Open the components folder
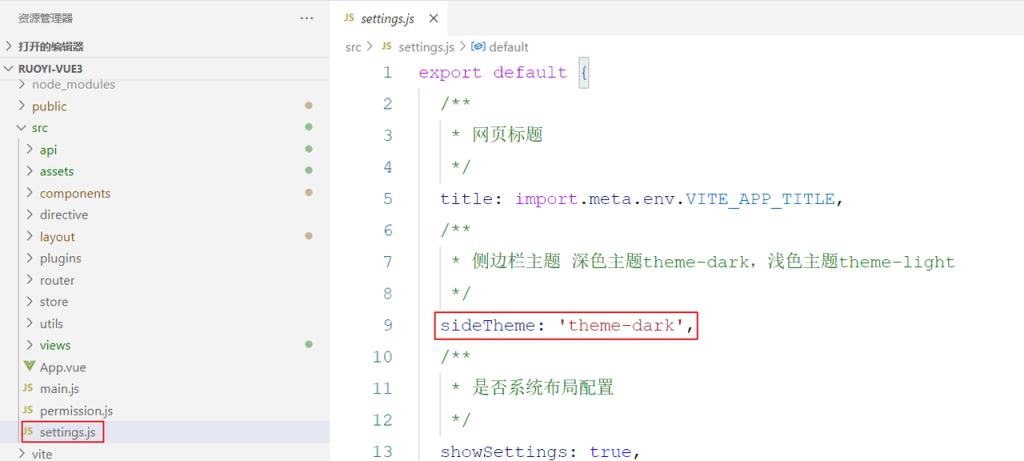The image size is (1024, 461). coord(75,193)
